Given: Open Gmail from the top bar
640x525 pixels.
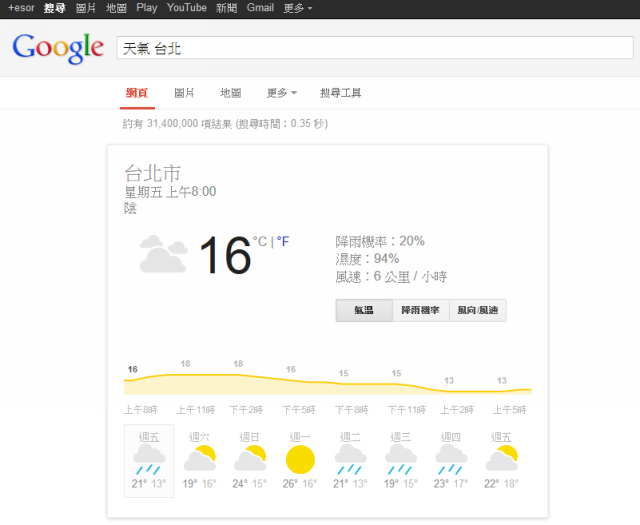Looking at the screenshot, I should click(260, 8).
